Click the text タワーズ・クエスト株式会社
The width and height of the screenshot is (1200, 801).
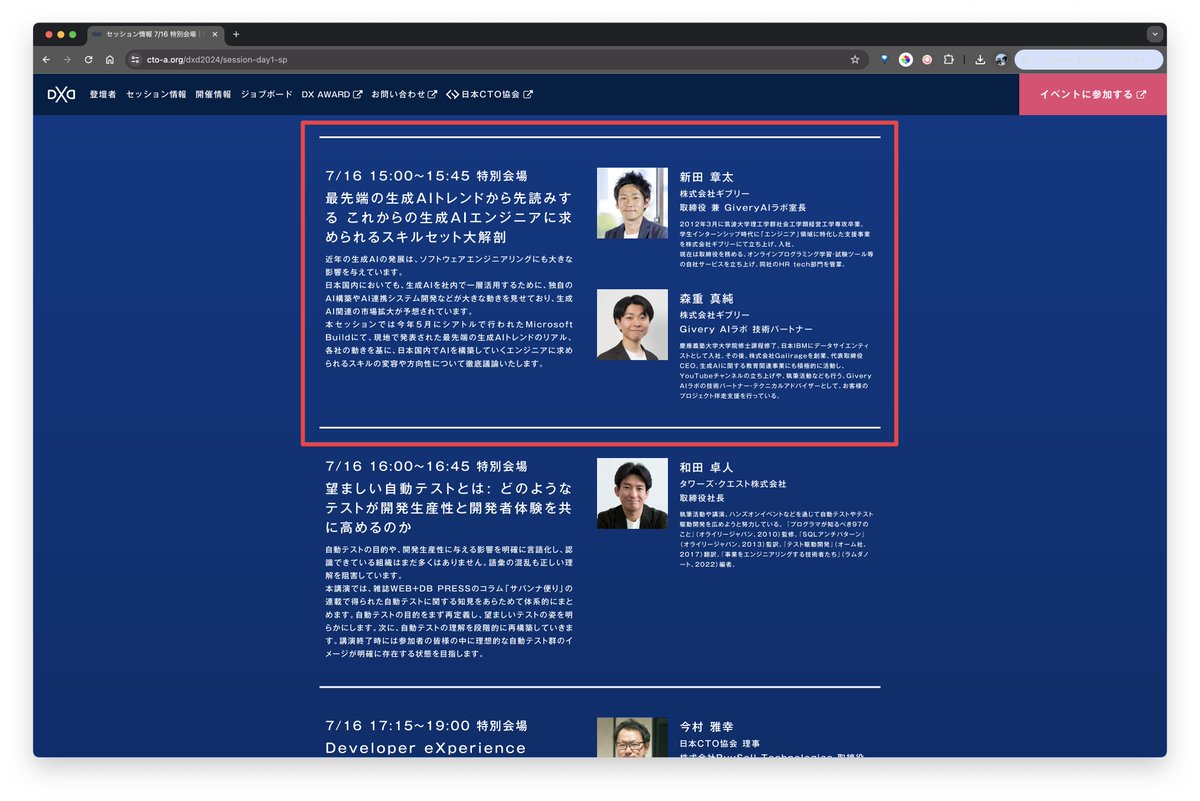pyautogui.click(x=733, y=484)
